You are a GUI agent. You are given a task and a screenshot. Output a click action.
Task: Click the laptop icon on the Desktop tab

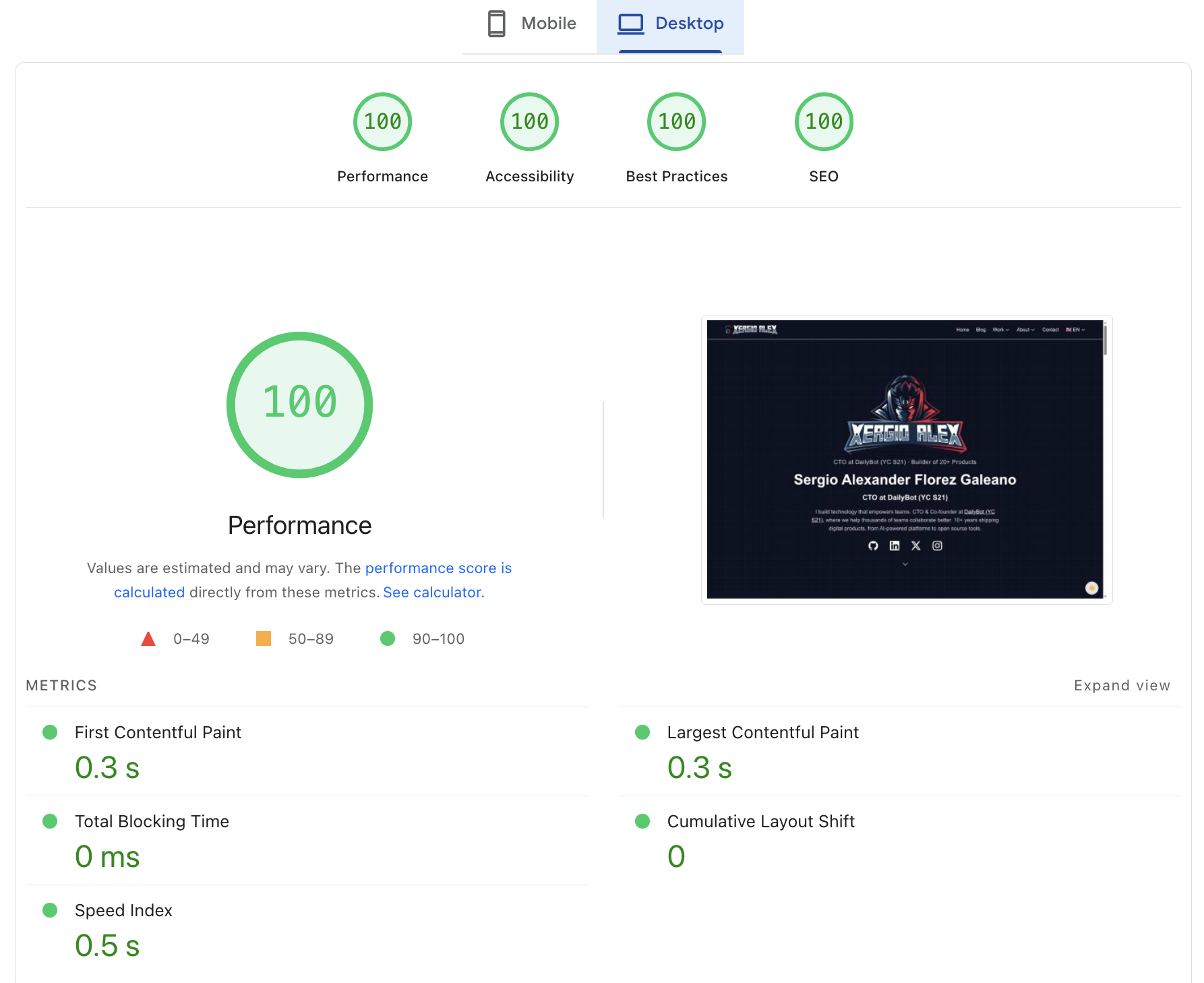tap(632, 22)
